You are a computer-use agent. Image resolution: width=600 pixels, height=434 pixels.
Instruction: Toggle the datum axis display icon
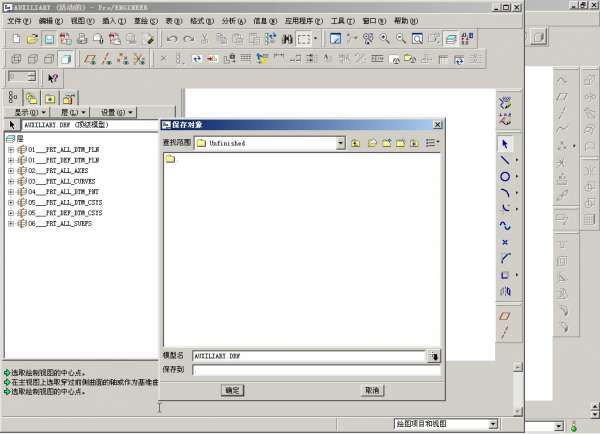[x=106, y=59]
